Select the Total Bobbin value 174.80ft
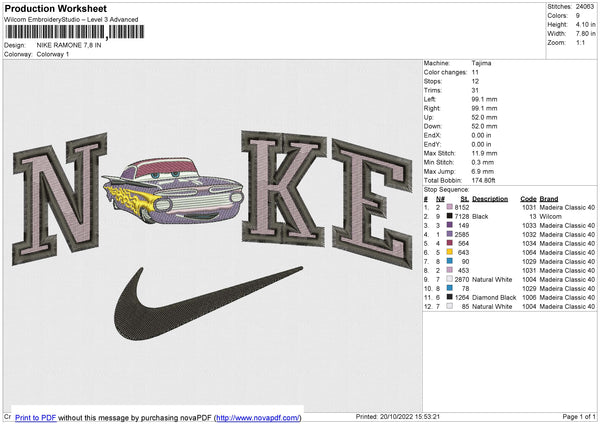The width and height of the screenshot is (600, 424). (483, 180)
